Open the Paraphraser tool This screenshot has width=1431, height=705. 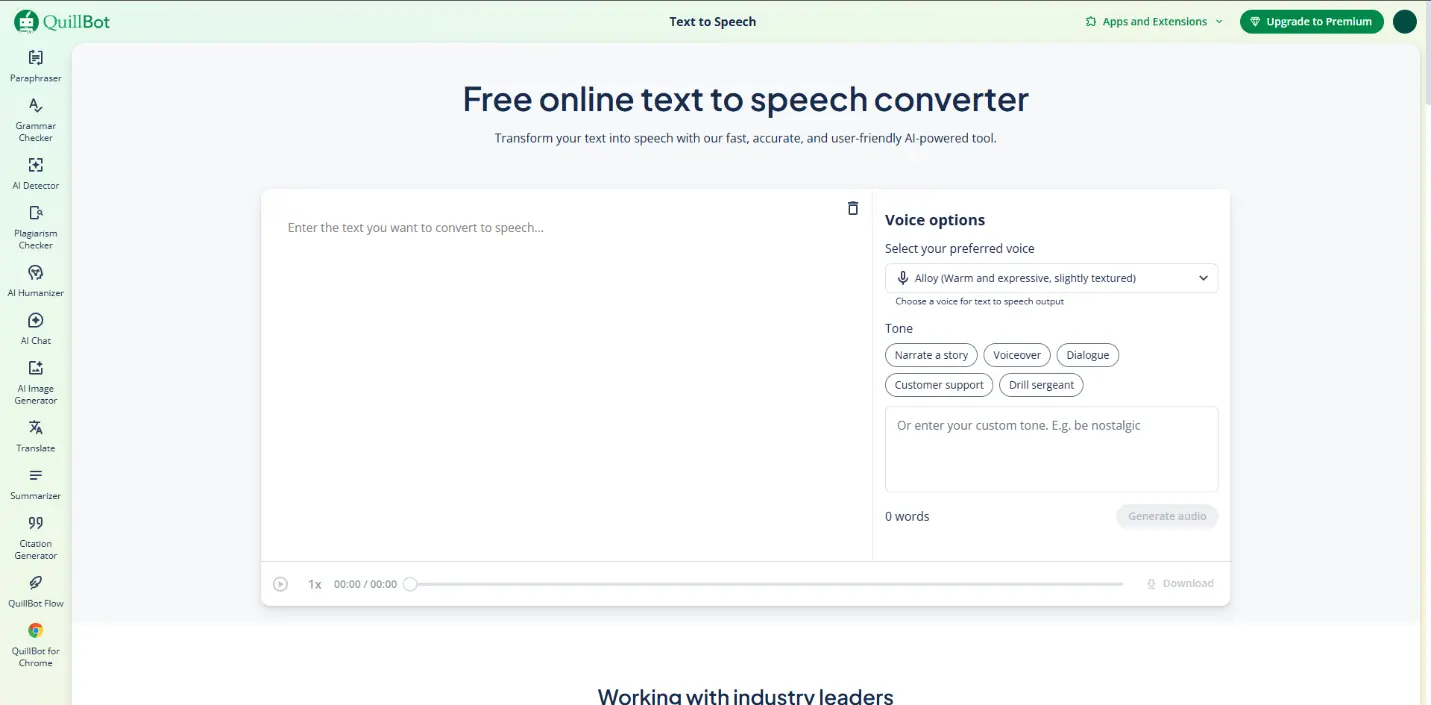[35, 66]
